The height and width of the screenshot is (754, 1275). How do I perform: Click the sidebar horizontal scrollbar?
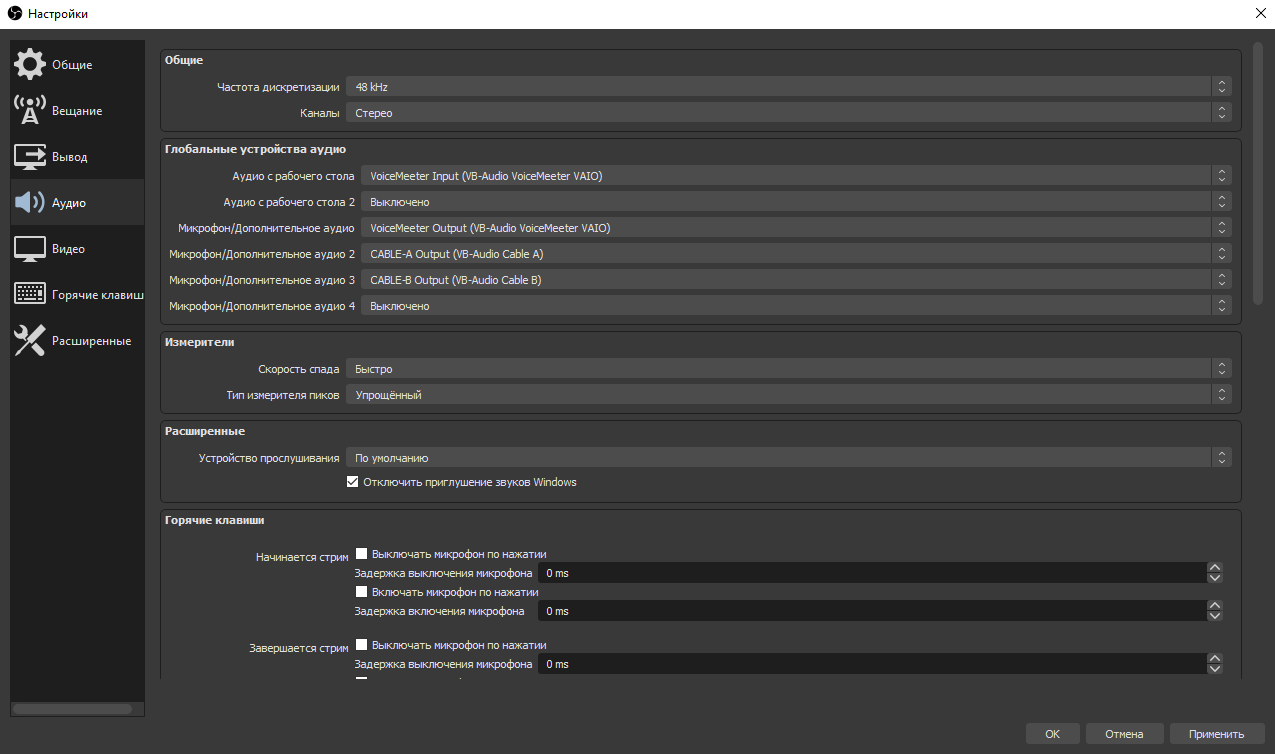pos(72,709)
